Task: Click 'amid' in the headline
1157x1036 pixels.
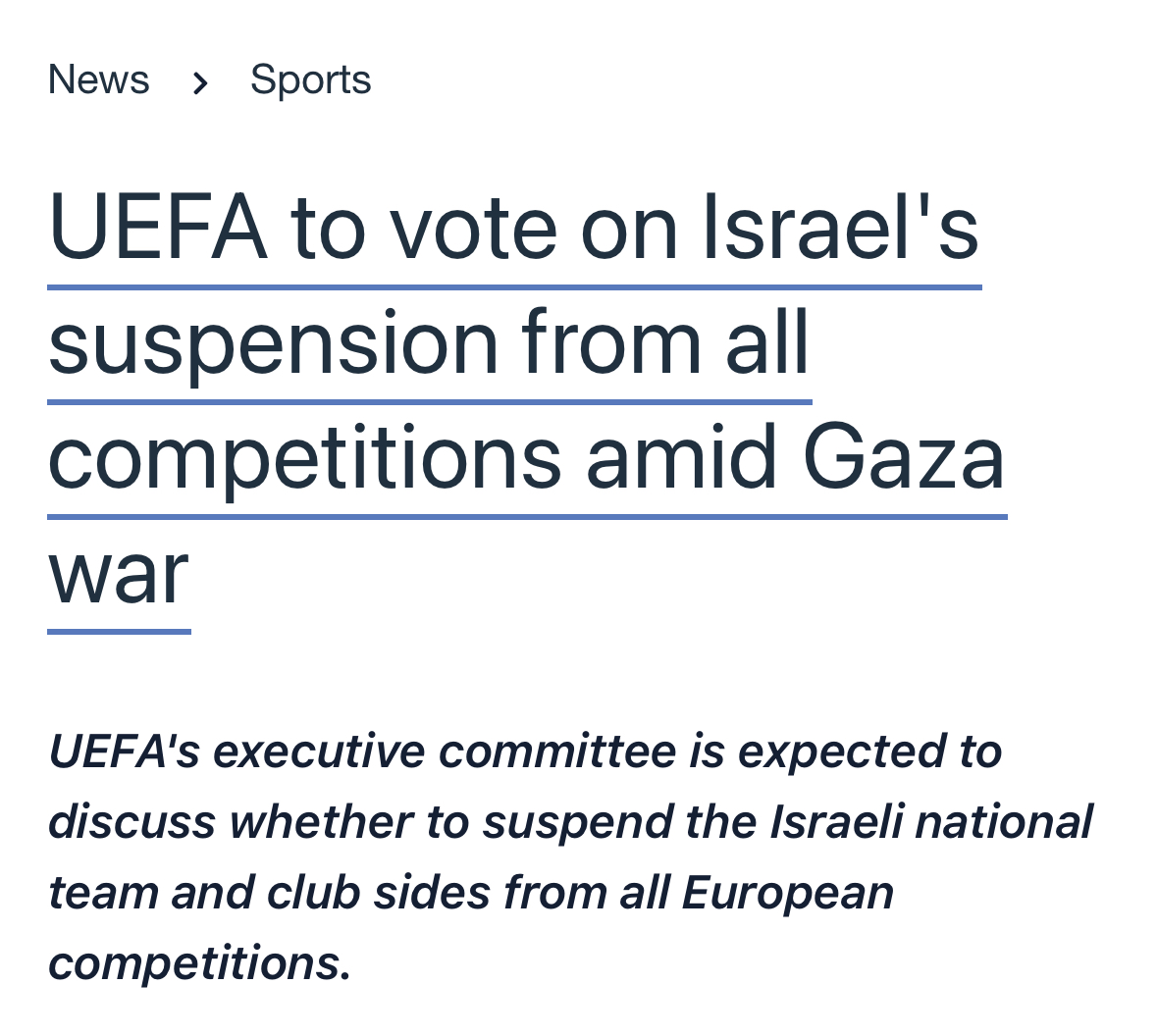Action: [682, 456]
